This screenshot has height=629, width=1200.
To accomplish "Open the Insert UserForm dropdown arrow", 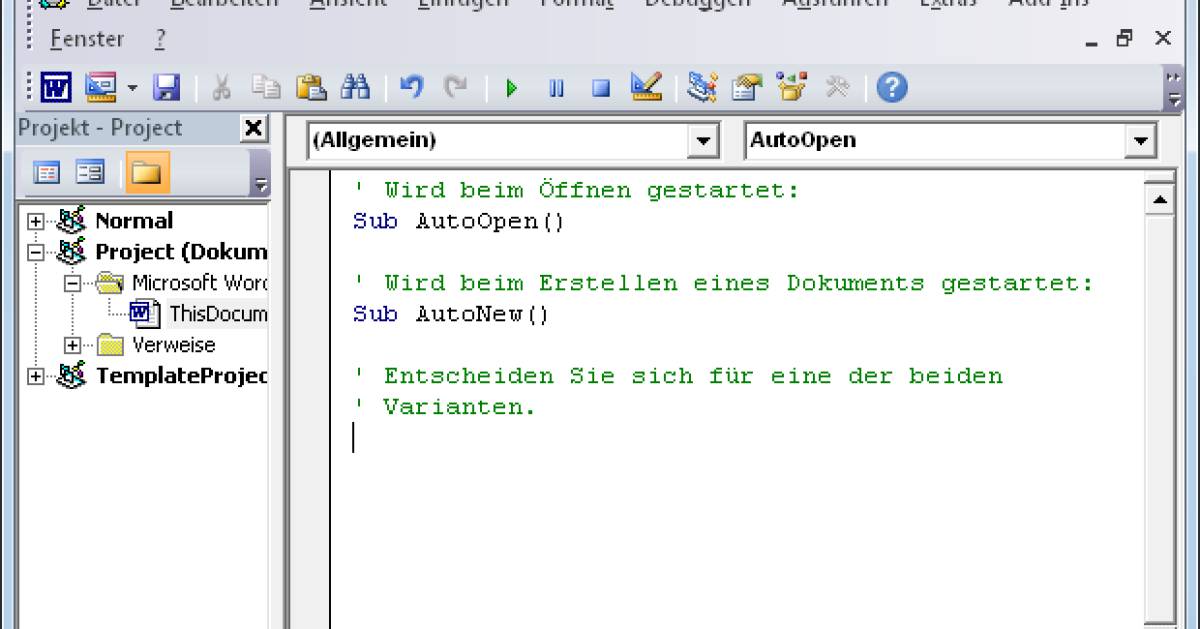I will click(133, 89).
